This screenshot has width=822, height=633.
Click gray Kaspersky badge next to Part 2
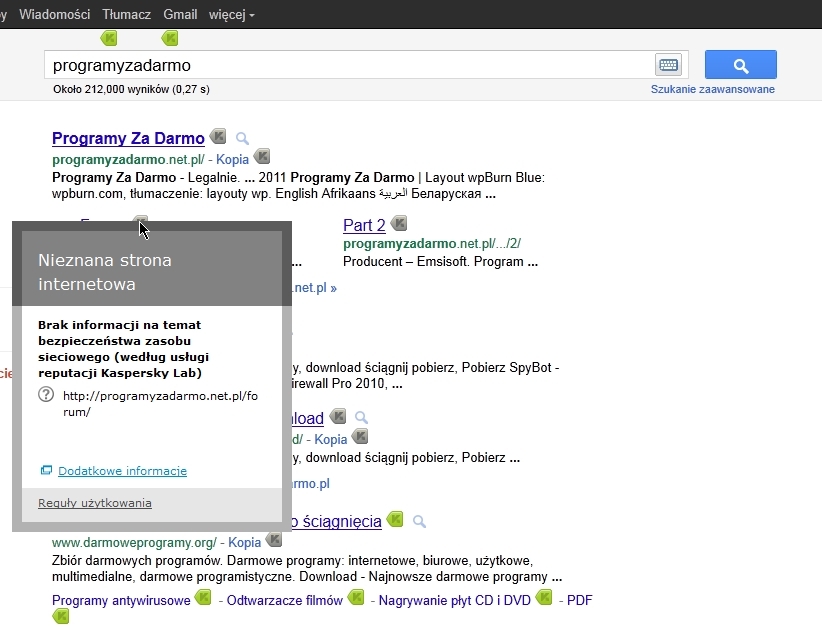(399, 223)
